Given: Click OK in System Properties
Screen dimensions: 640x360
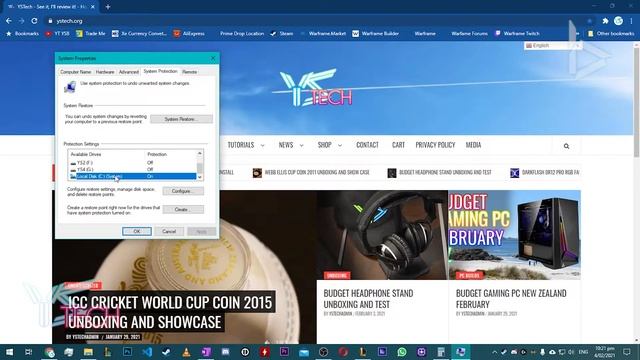Looking at the screenshot, I should pos(137,231).
